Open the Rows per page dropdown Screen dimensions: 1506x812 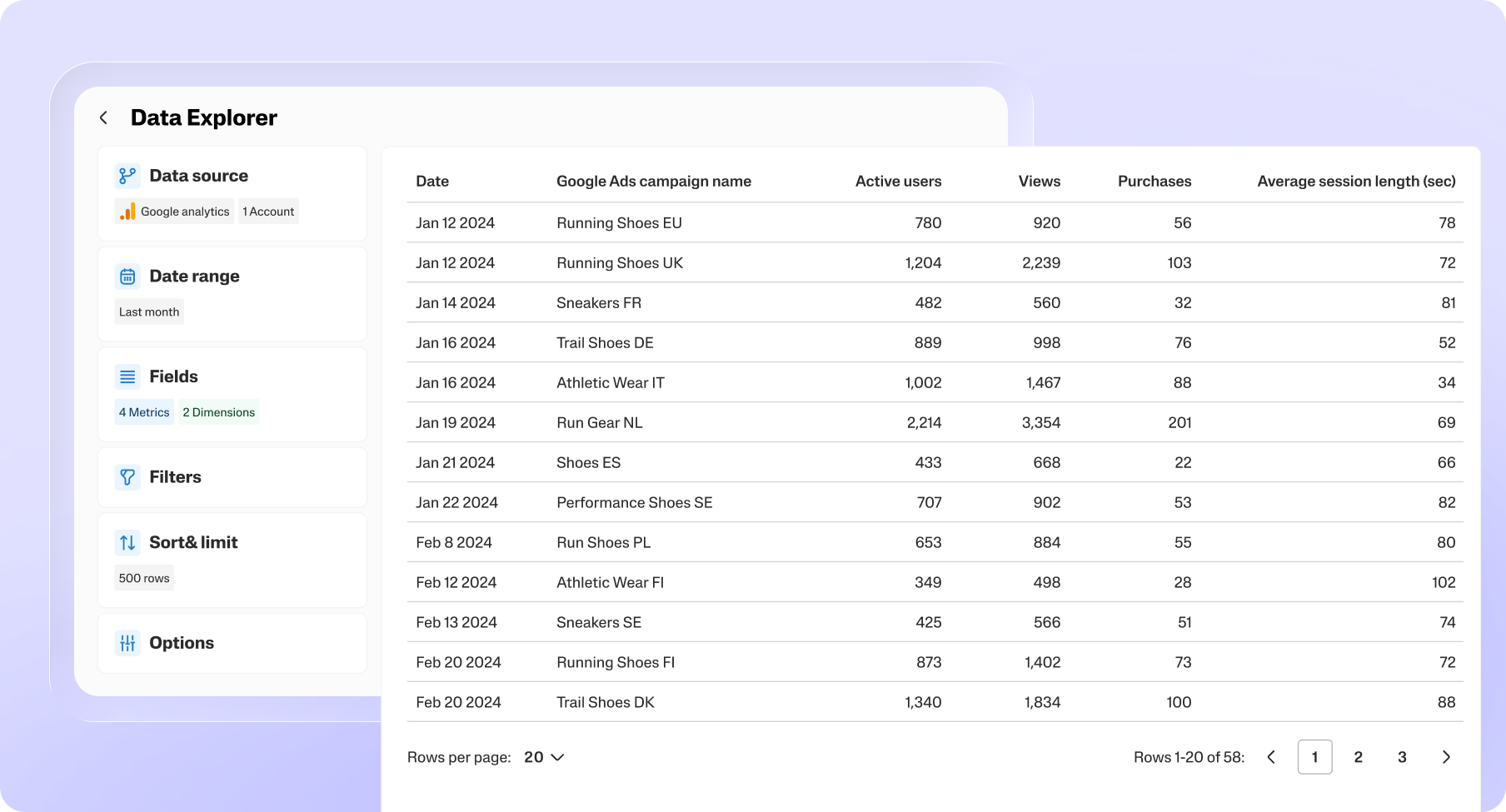pos(542,757)
